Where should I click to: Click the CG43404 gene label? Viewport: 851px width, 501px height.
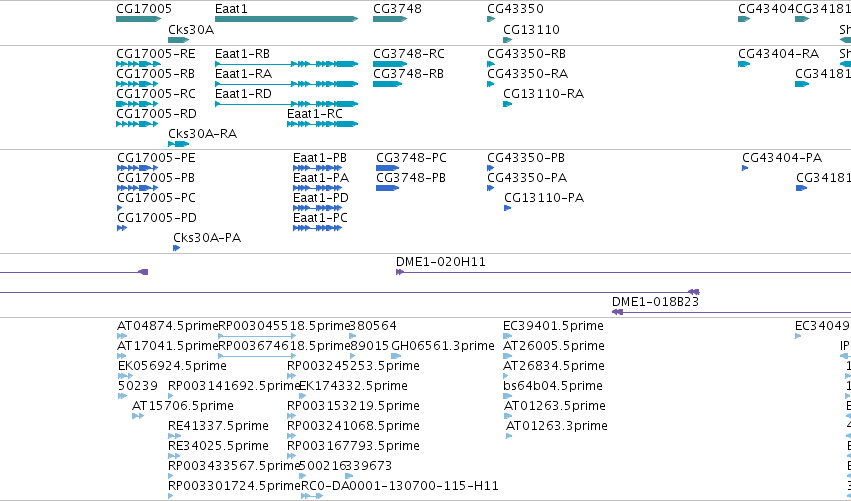(x=766, y=9)
